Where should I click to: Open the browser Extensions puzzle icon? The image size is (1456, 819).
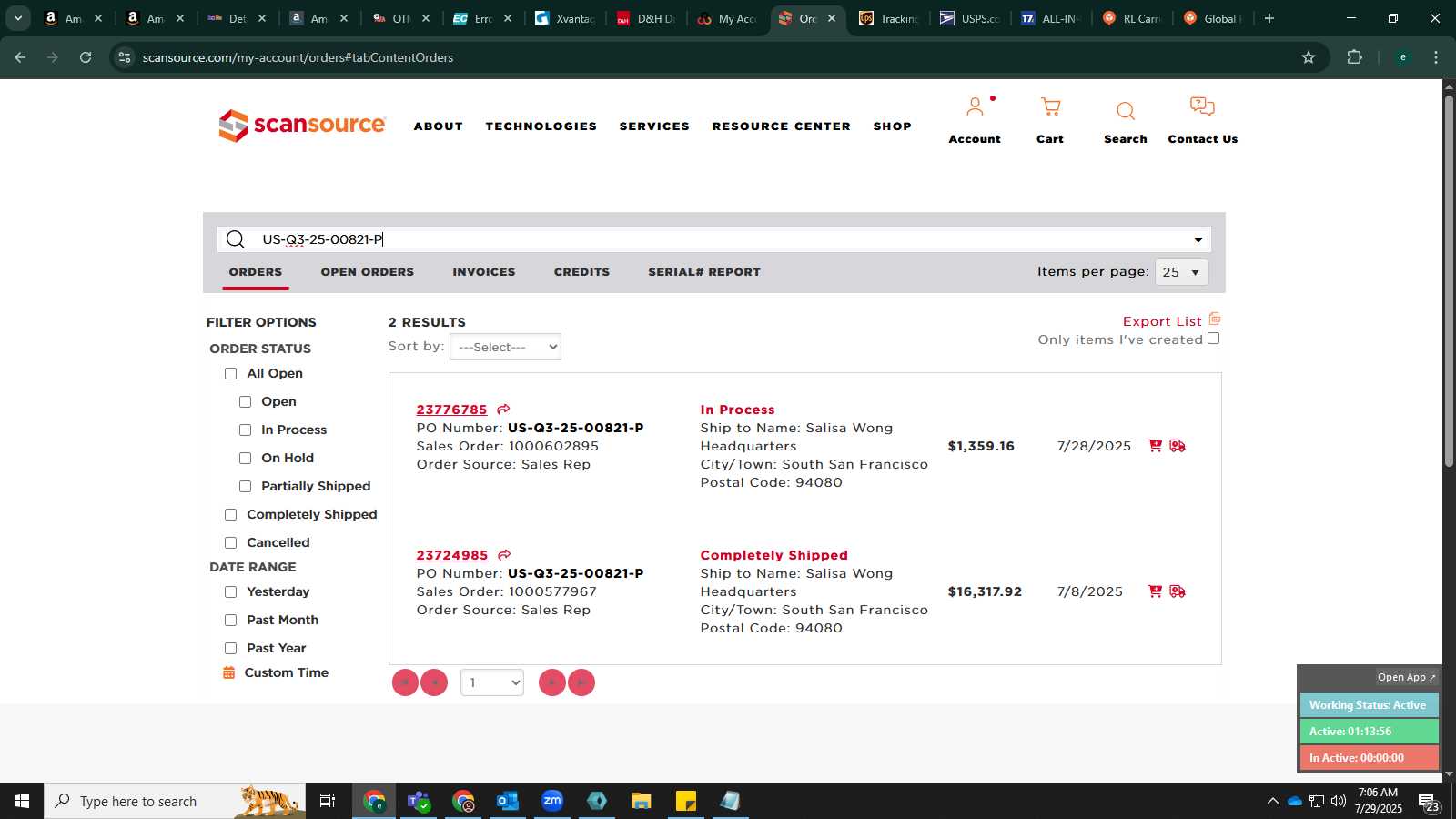[x=1354, y=57]
